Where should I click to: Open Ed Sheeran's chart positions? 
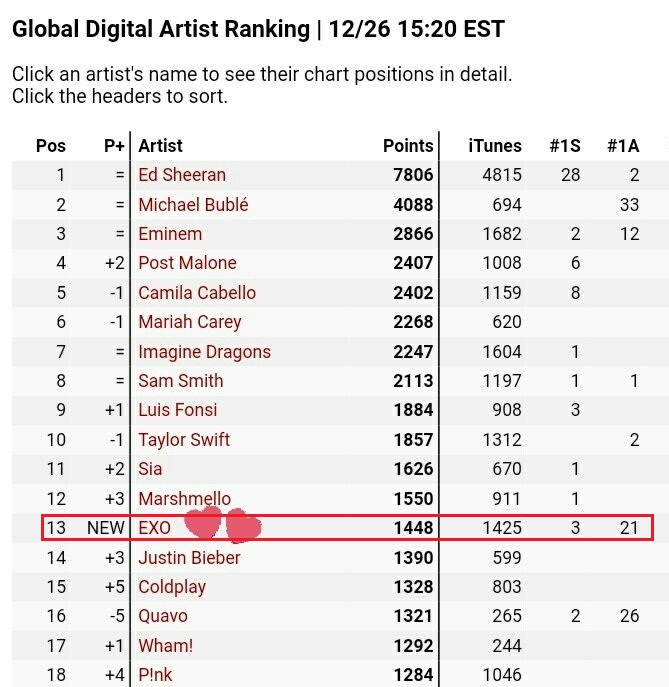(182, 175)
